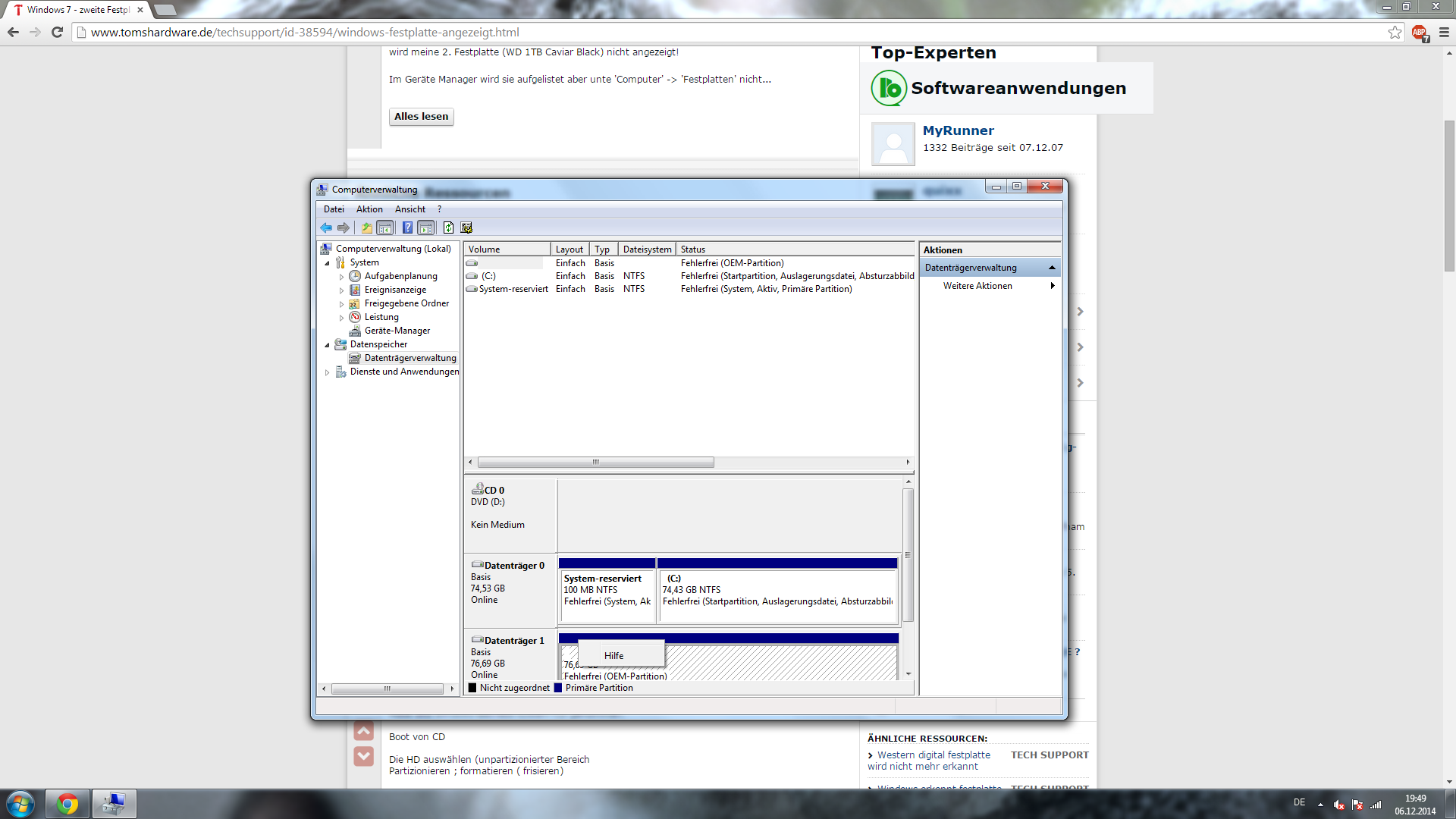Choose Hilfe in the context menu
The height and width of the screenshot is (819, 1456).
[614, 656]
